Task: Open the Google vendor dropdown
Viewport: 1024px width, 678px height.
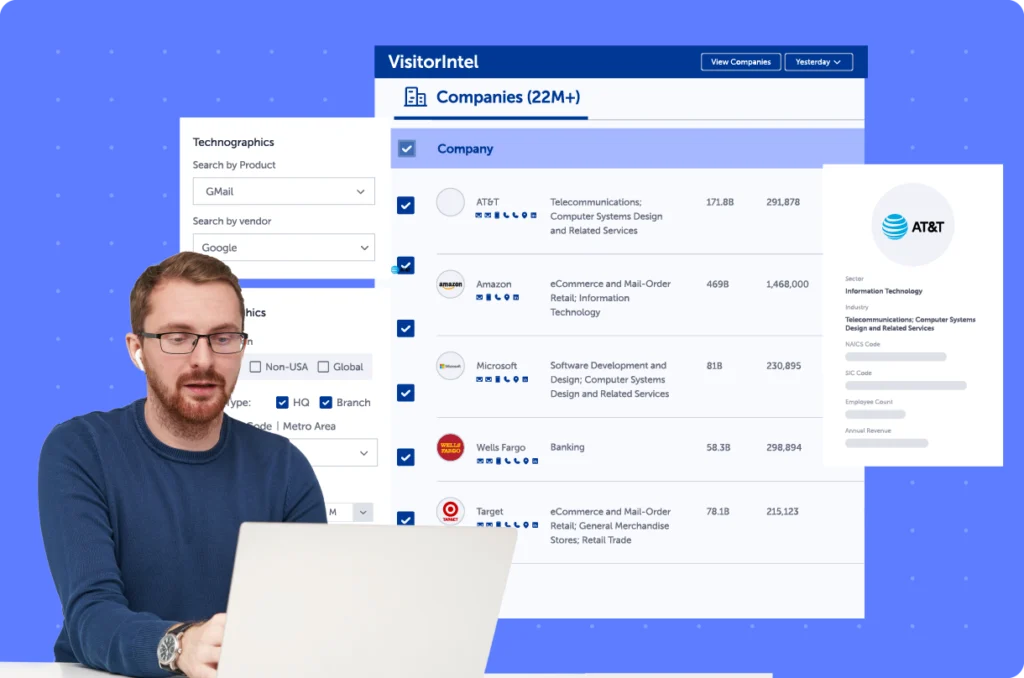Action: (283, 248)
